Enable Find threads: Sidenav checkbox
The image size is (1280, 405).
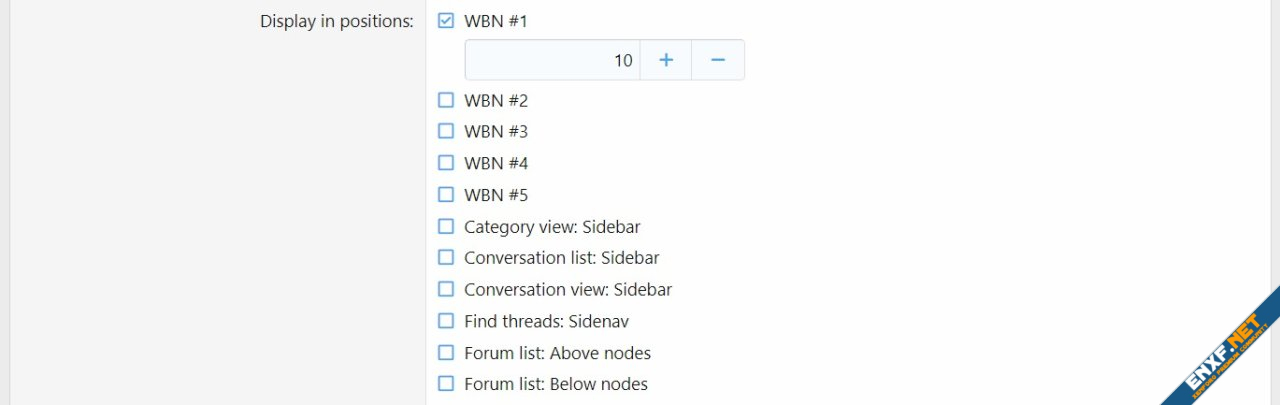click(x=446, y=321)
